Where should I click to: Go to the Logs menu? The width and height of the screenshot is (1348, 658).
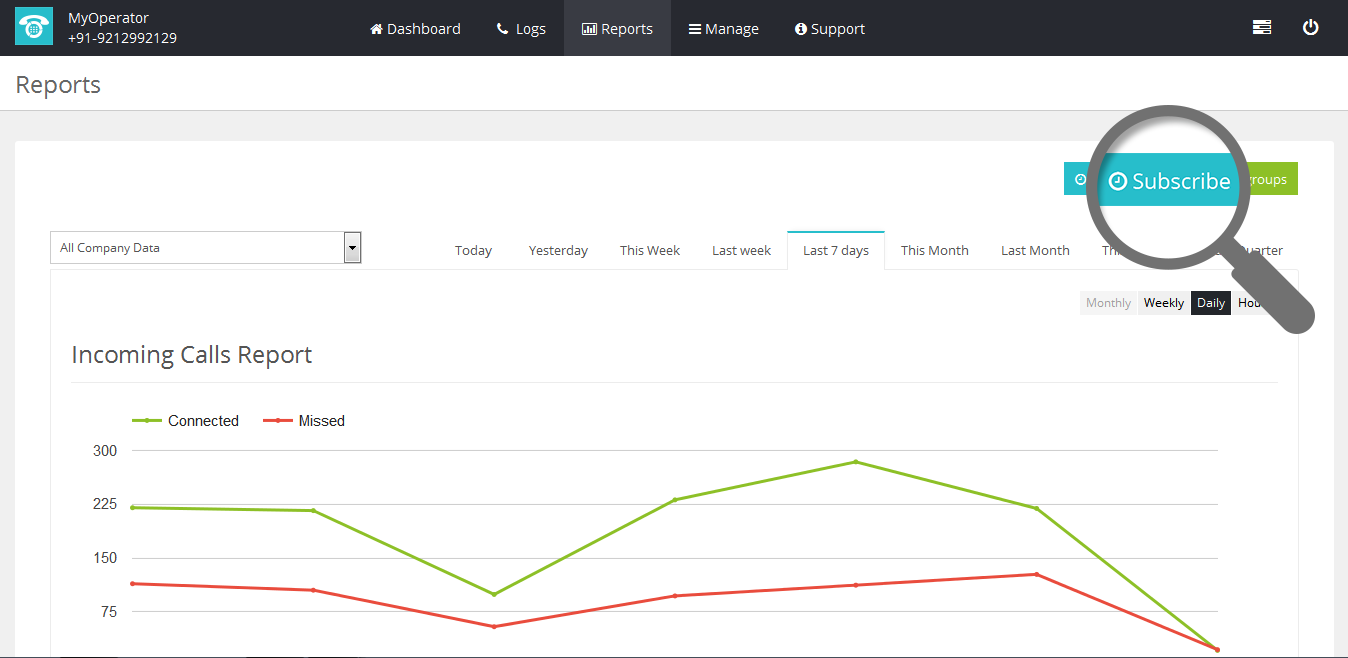point(521,29)
